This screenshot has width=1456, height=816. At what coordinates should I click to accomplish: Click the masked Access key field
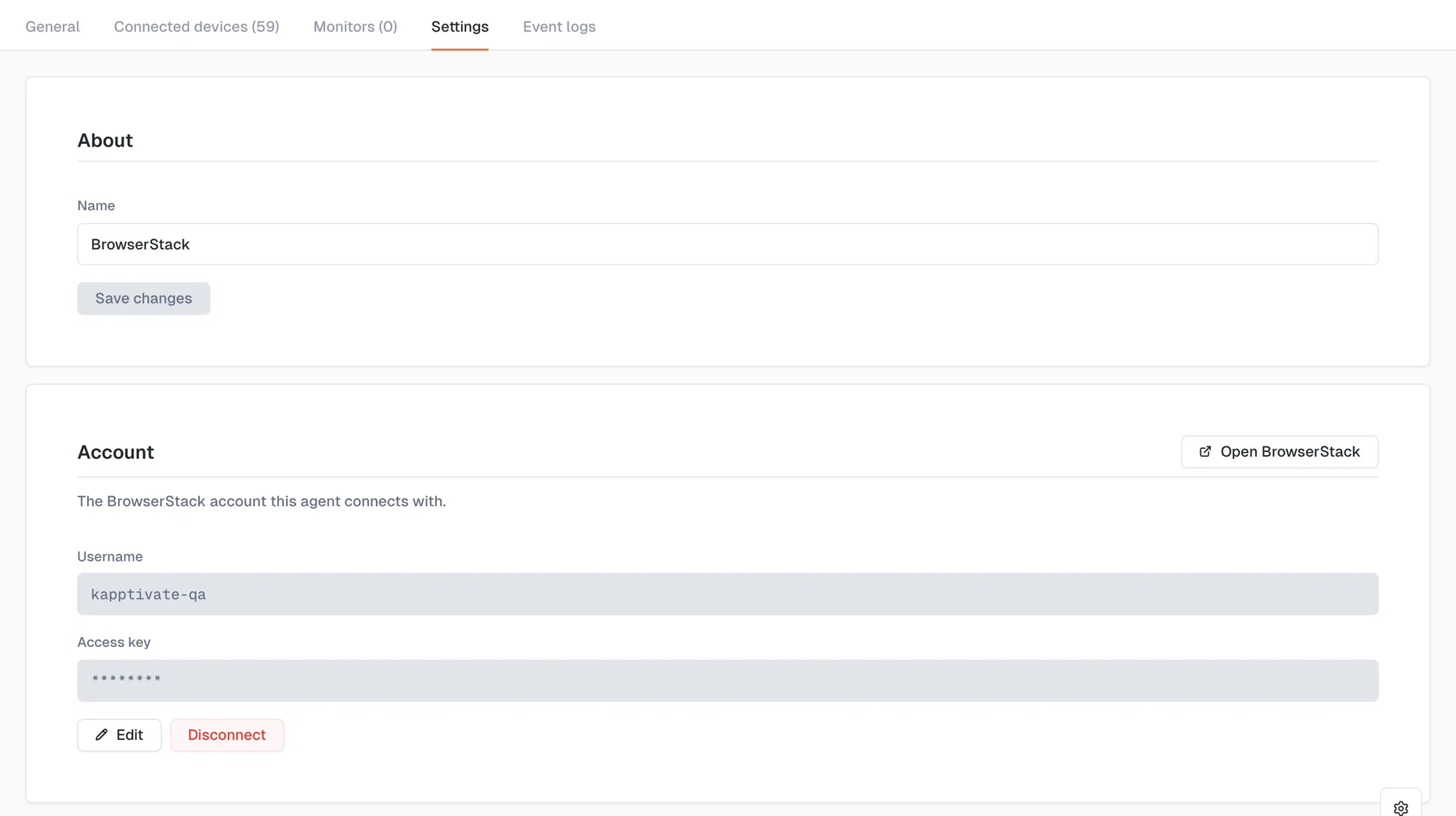click(x=727, y=680)
